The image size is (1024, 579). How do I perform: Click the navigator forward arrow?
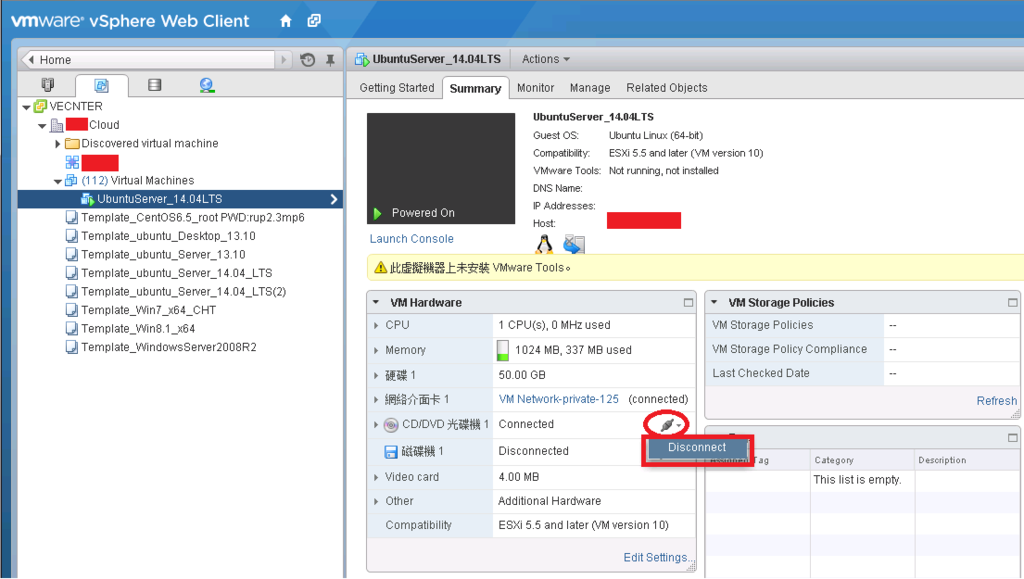(283, 60)
